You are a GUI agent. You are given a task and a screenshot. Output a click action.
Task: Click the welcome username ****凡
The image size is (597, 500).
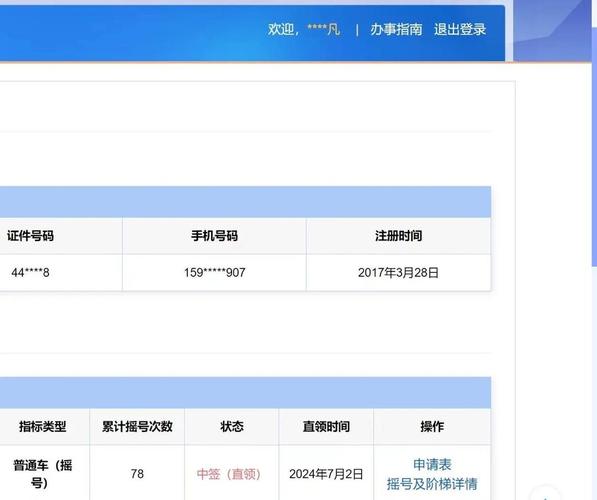coord(323,29)
